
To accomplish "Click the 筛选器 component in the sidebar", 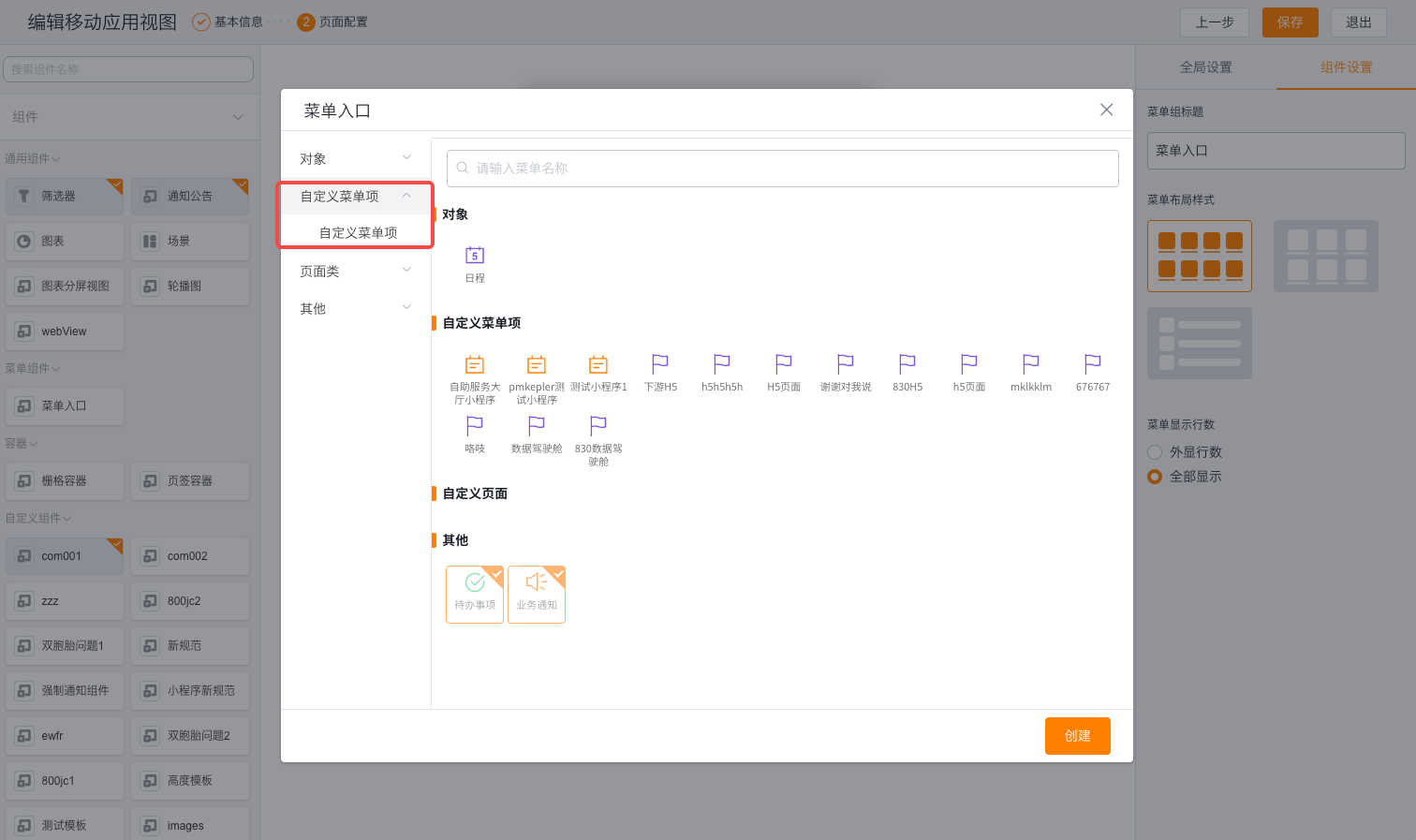I will pos(64,196).
